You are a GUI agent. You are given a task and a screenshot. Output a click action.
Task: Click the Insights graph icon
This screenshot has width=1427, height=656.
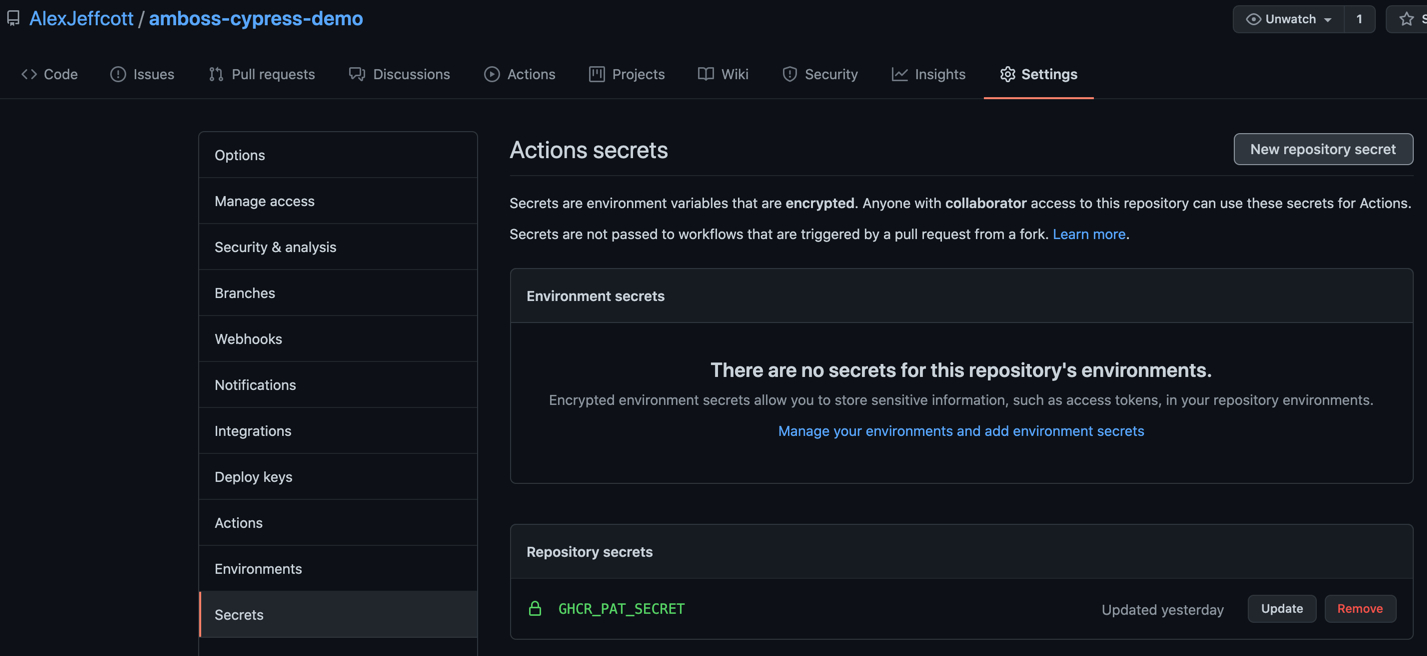pos(900,74)
